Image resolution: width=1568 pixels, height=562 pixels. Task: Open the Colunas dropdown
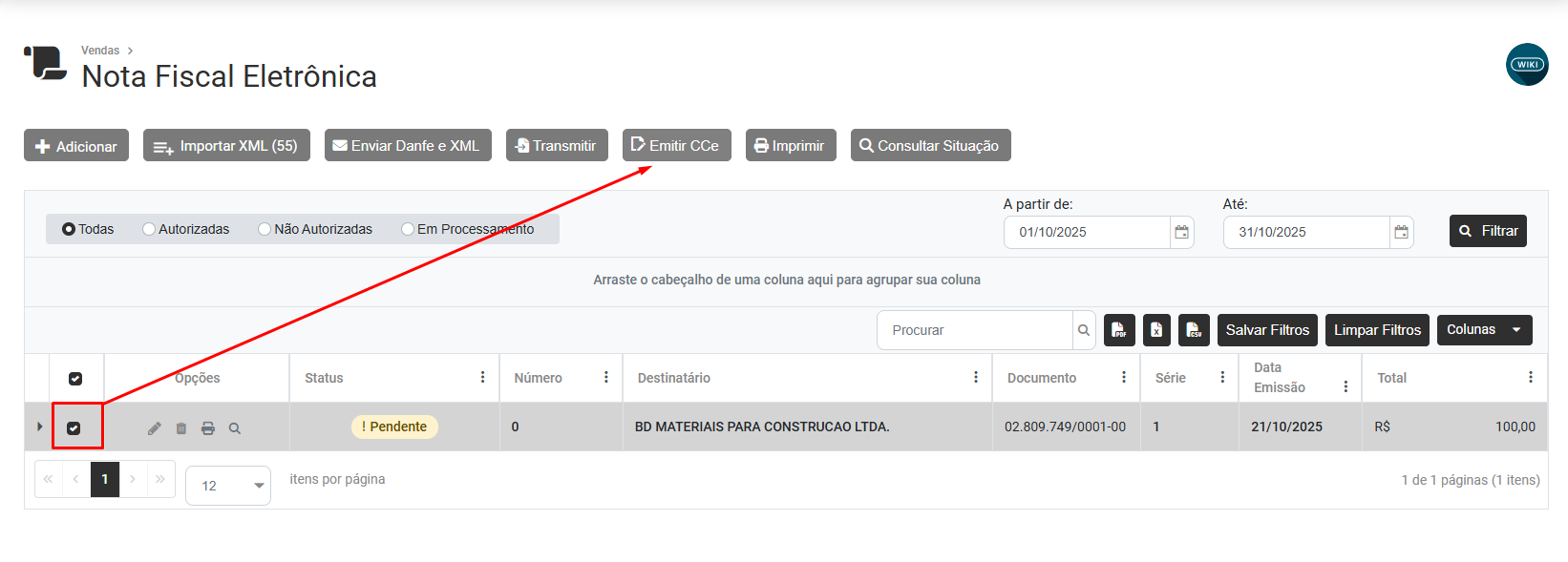1484,330
